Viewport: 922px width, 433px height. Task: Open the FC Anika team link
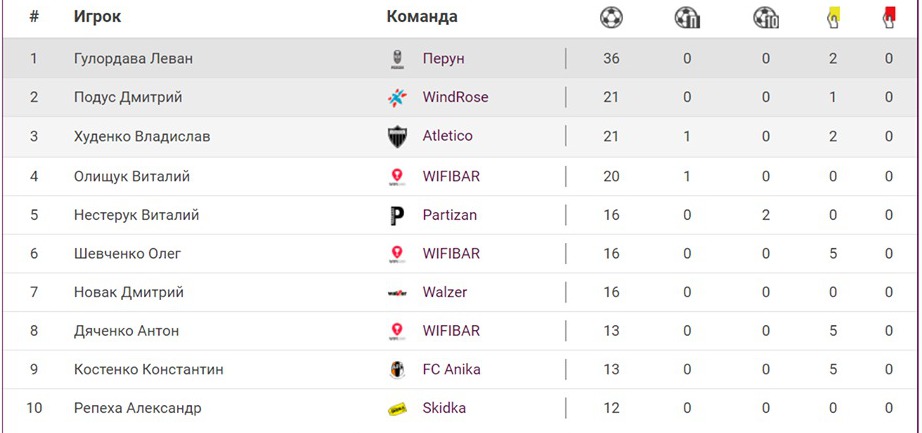[451, 370]
